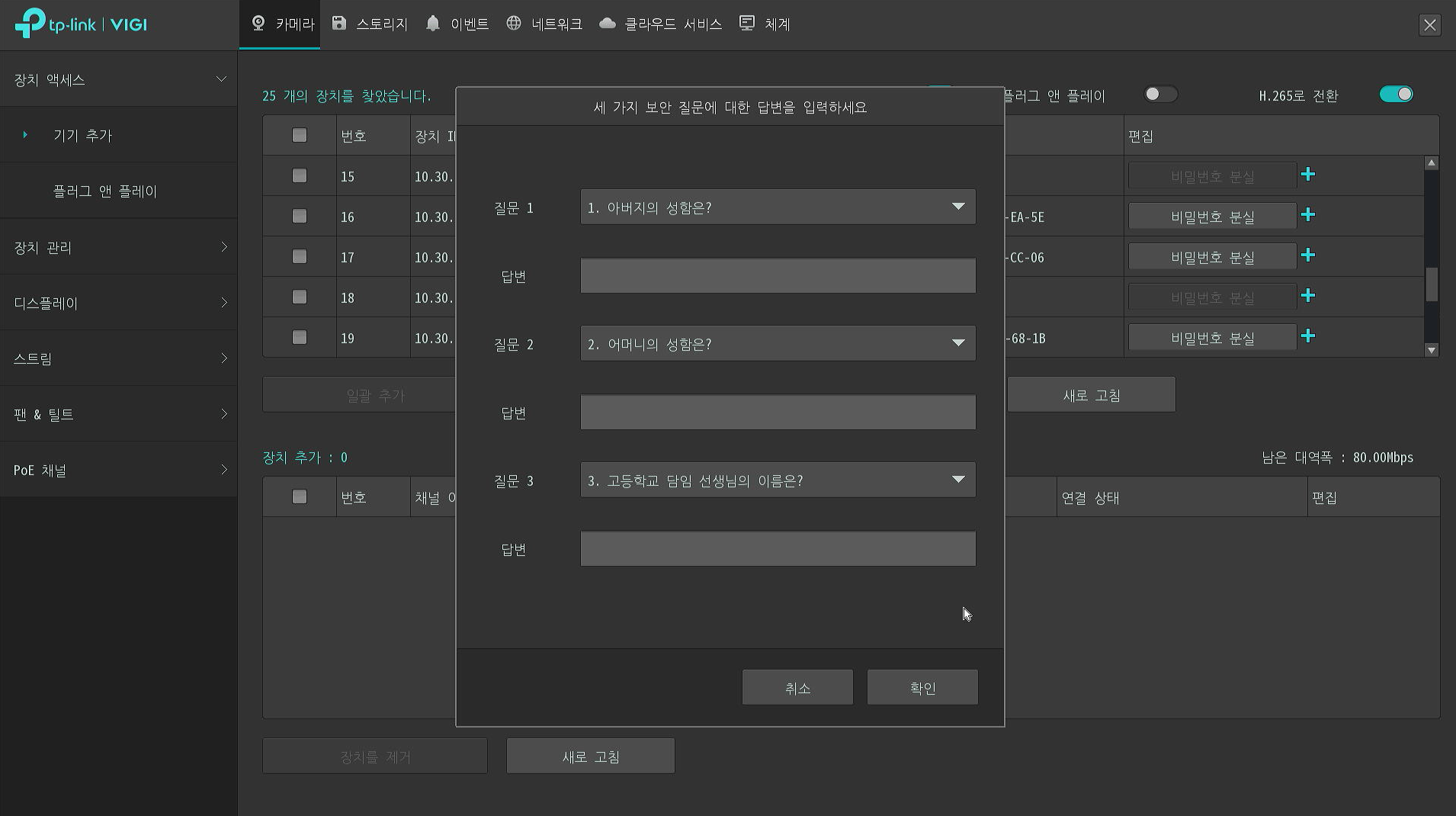The height and width of the screenshot is (816, 1456).
Task: Click the cloud service icon
Action: (608, 24)
